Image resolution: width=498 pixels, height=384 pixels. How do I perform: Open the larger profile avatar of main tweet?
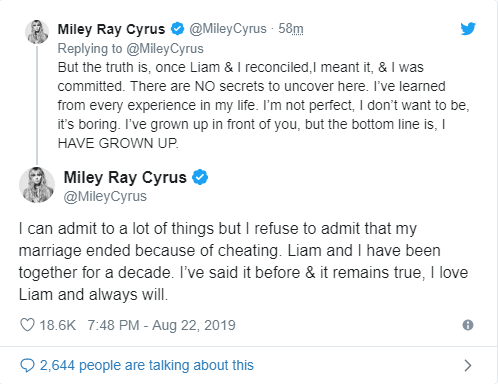click(37, 185)
